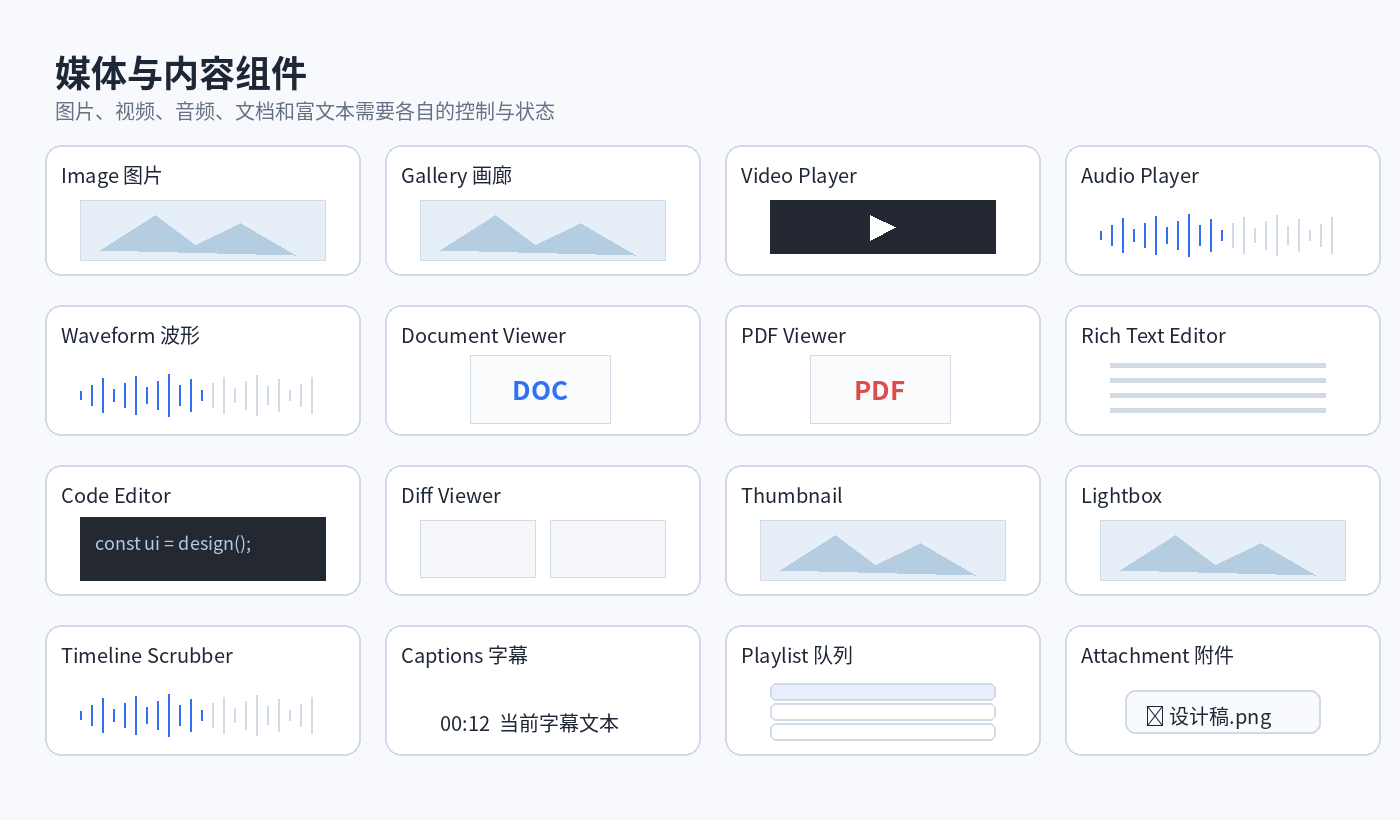Click the Waveform 波形 bars

196,395
